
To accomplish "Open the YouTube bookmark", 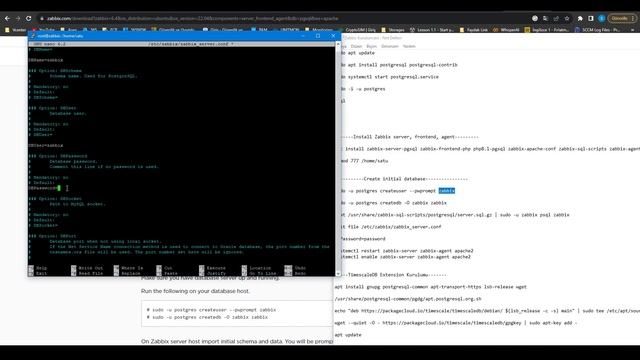I will point(44,30).
